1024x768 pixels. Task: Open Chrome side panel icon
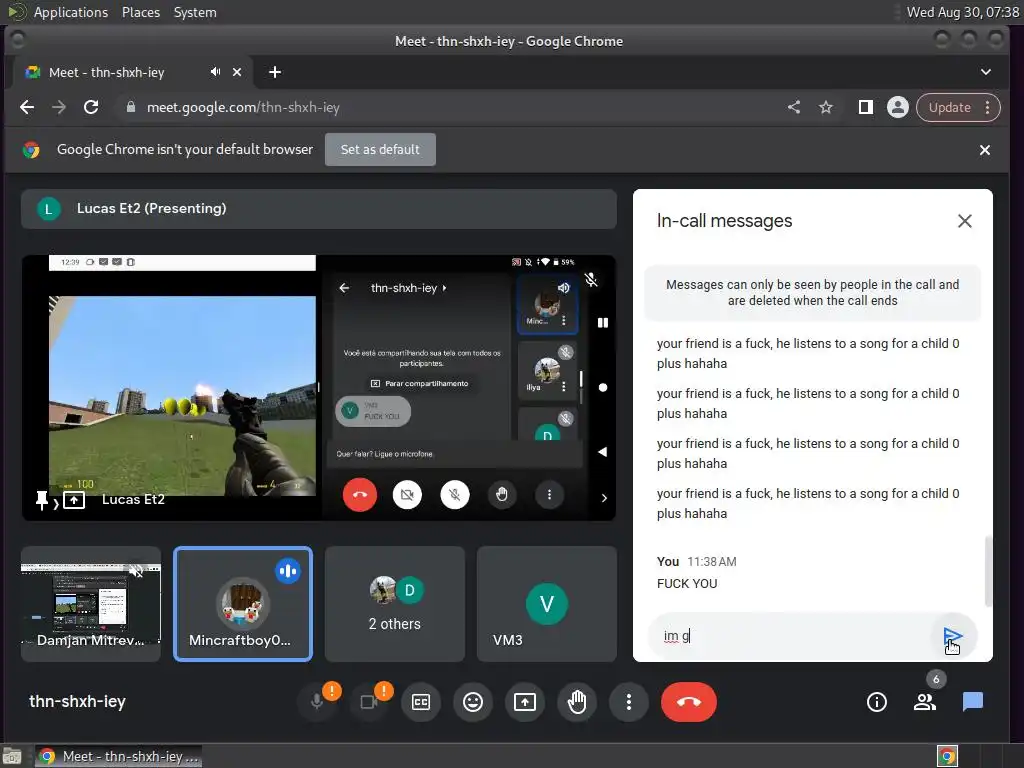pos(865,107)
